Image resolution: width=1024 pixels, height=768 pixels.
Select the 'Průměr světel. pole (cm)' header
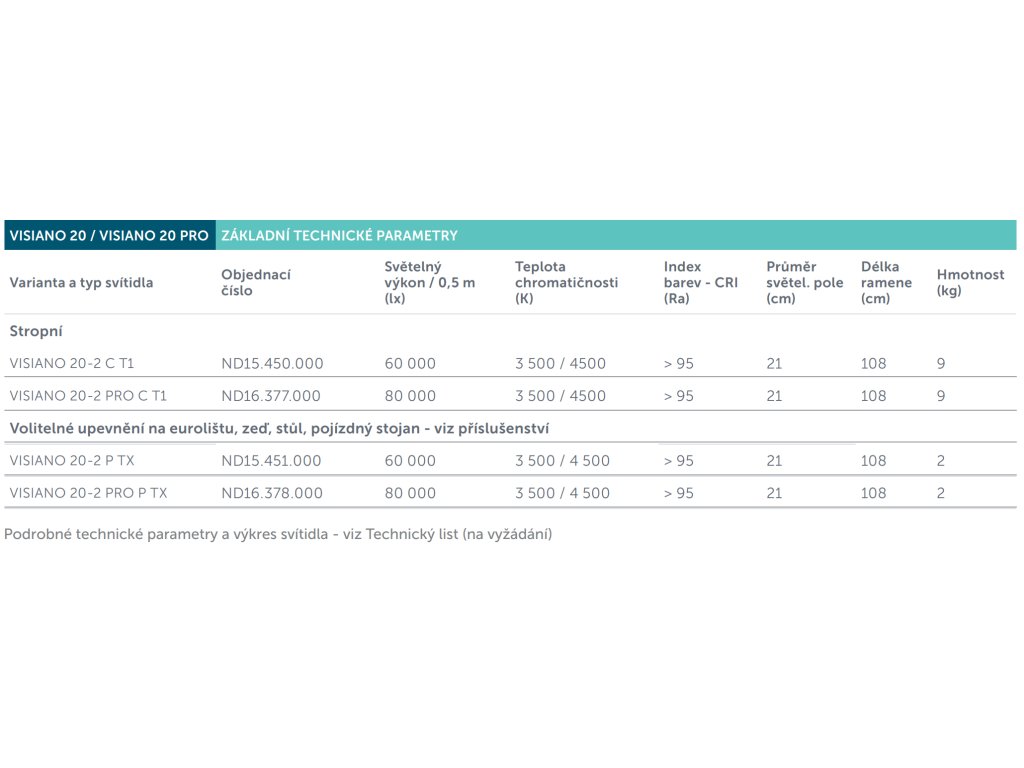pos(805,283)
